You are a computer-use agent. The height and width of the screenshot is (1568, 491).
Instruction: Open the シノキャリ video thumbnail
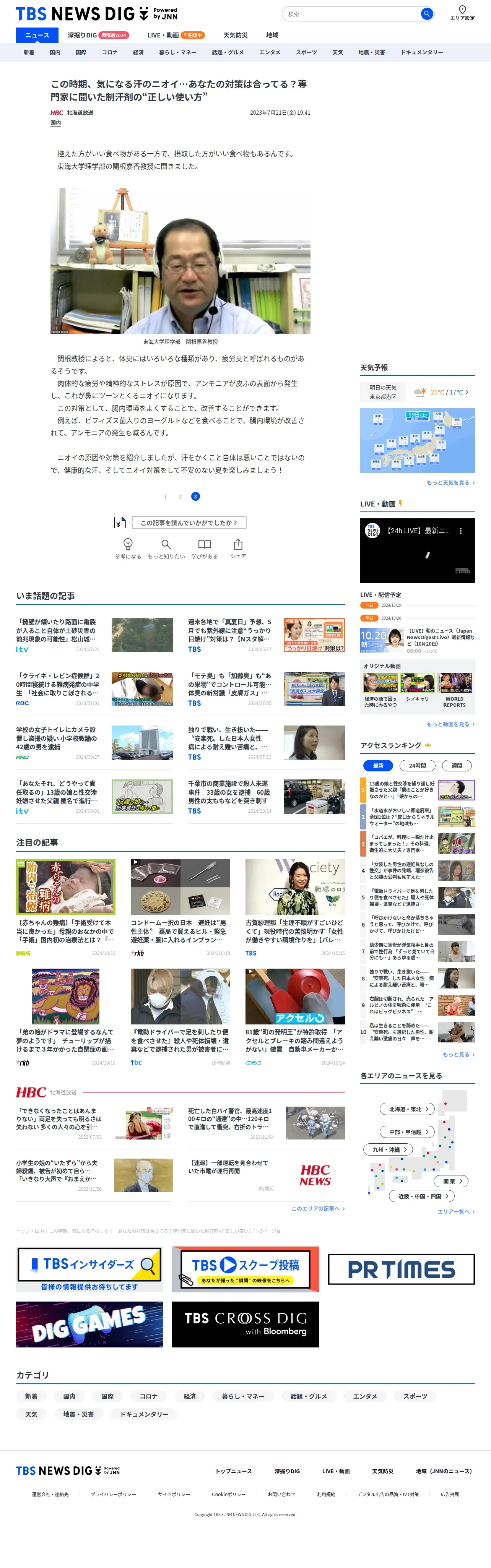coord(417,683)
